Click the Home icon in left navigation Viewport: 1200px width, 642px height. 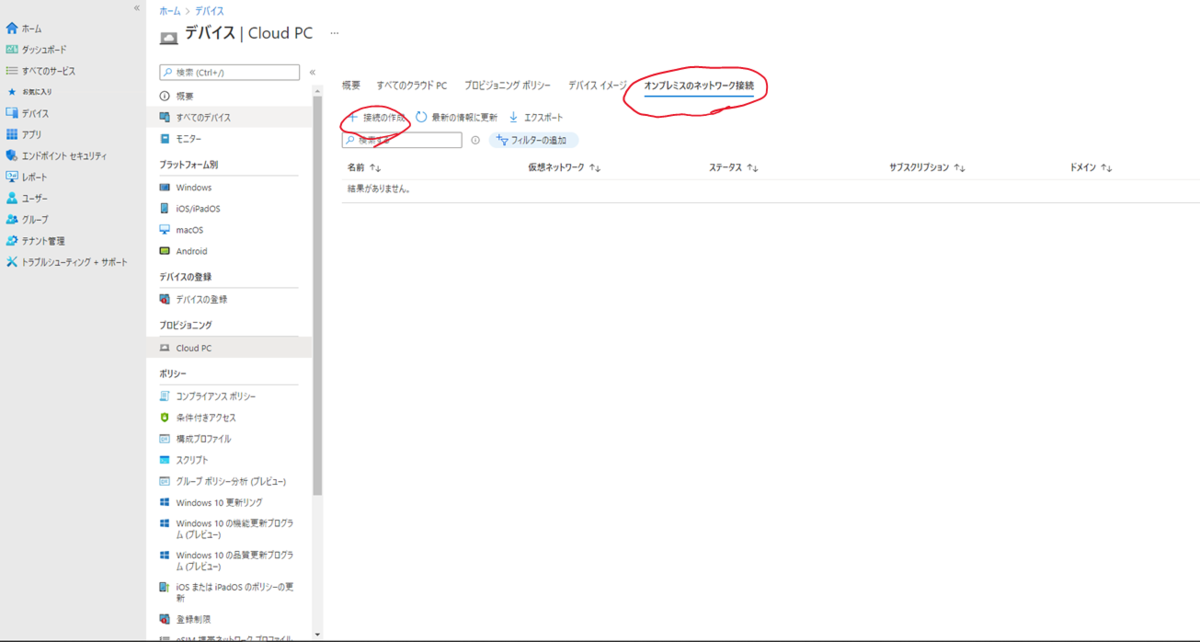point(12,29)
